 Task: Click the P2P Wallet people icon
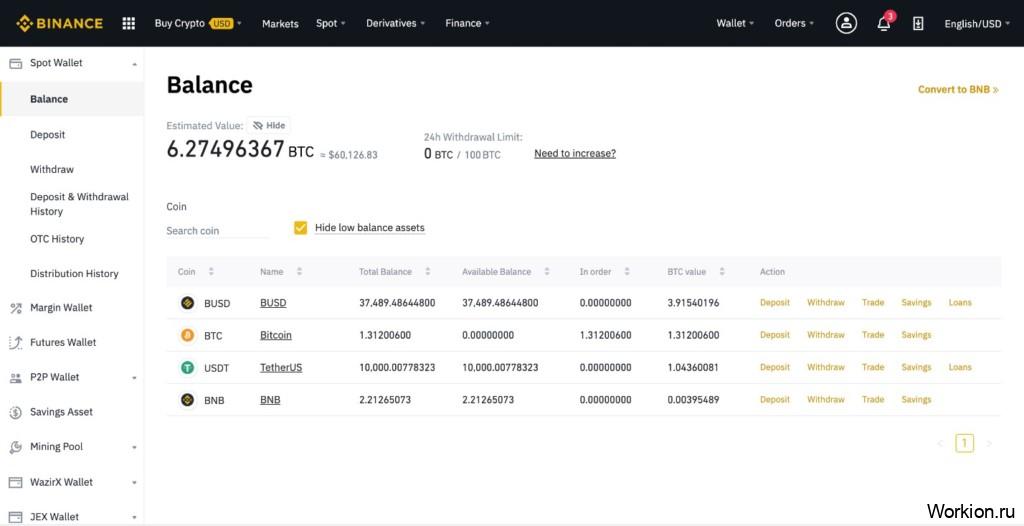pyautogui.click(x=15, y=378)
